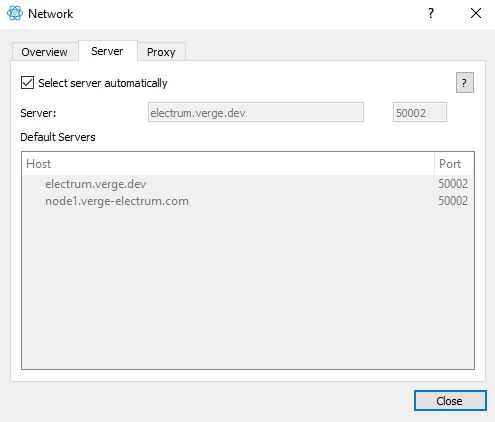Click the Port column header
The height and width of the screenshot is (422, 495).
coord(454,164)
